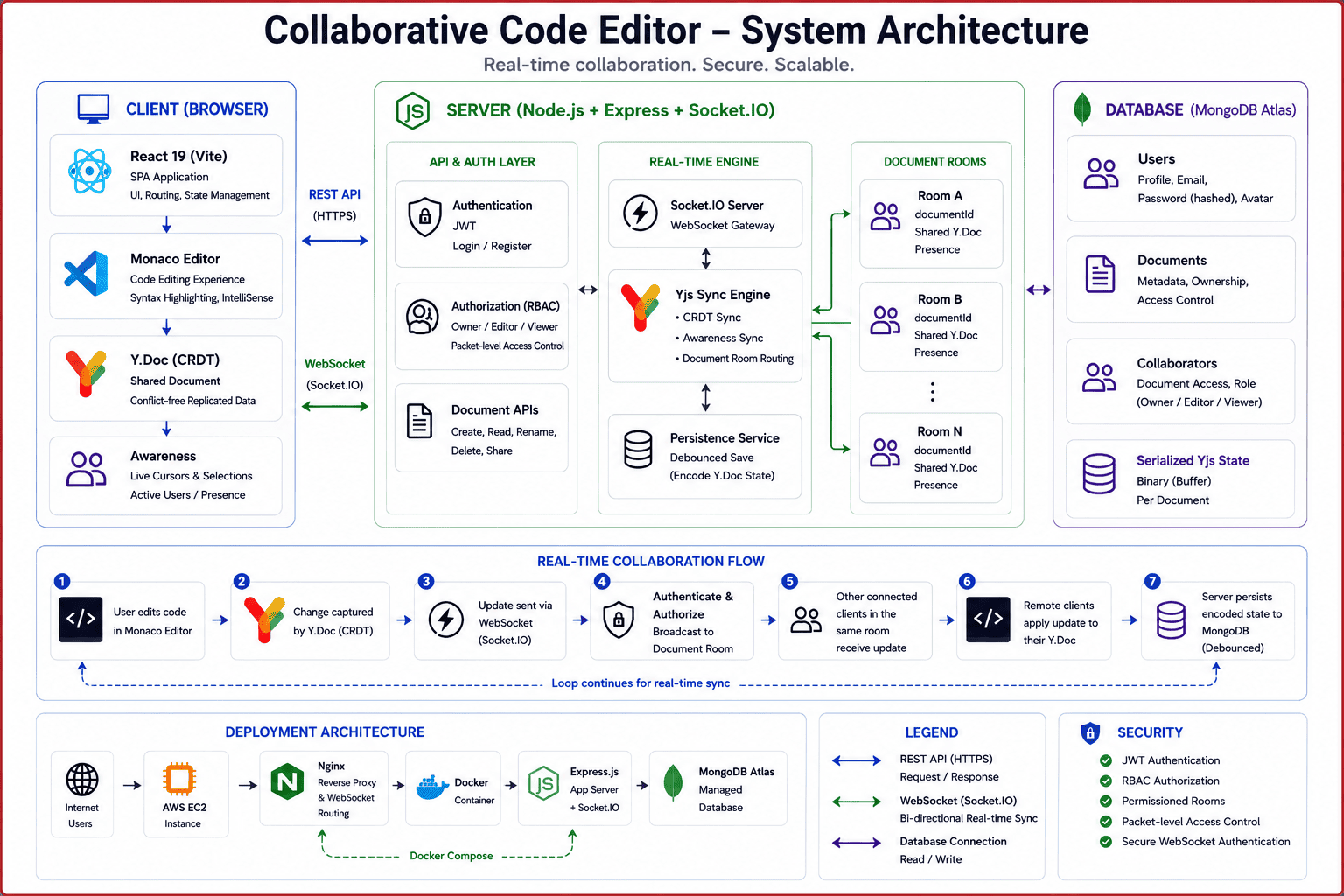1344x896 pixels.
Task: Click the checkmark beside Packet-level Access Control
Action: coord(1106,822)
